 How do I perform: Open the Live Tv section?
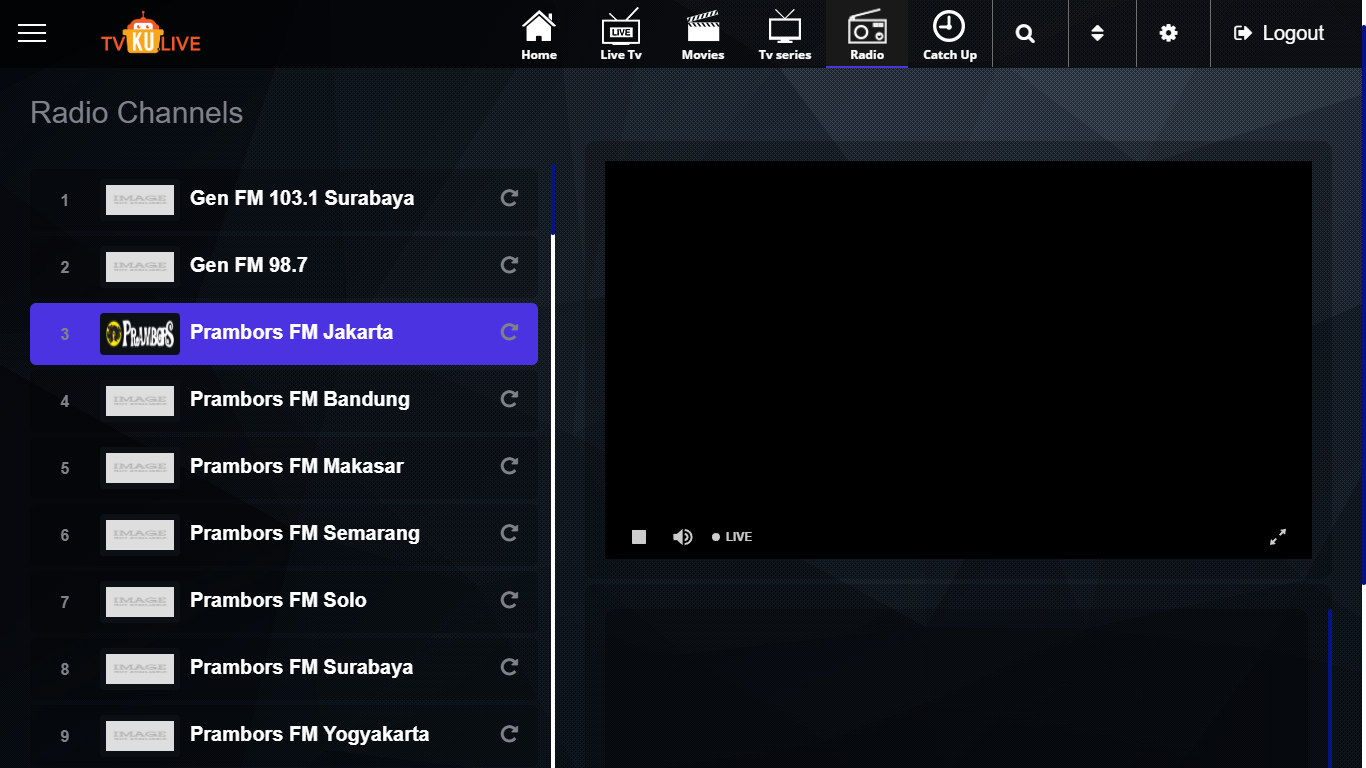tap(621, 35)
